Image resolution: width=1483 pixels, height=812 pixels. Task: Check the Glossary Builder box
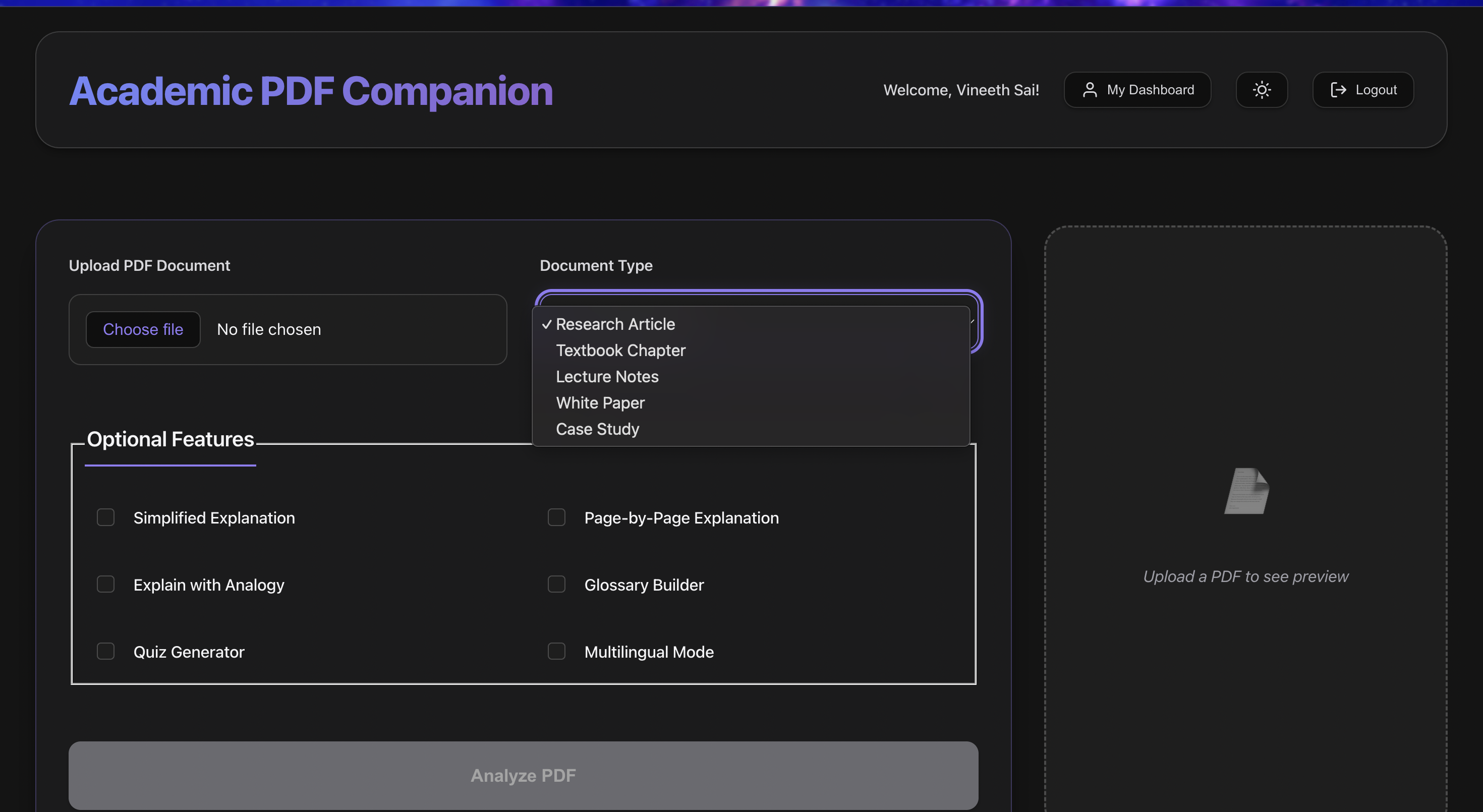coord(556,584)
